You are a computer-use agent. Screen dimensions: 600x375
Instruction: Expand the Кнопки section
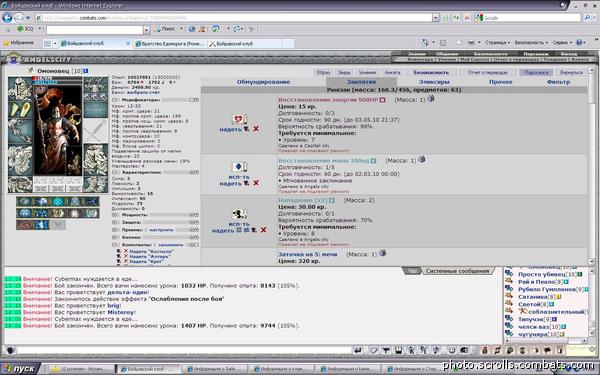(114, 237)
